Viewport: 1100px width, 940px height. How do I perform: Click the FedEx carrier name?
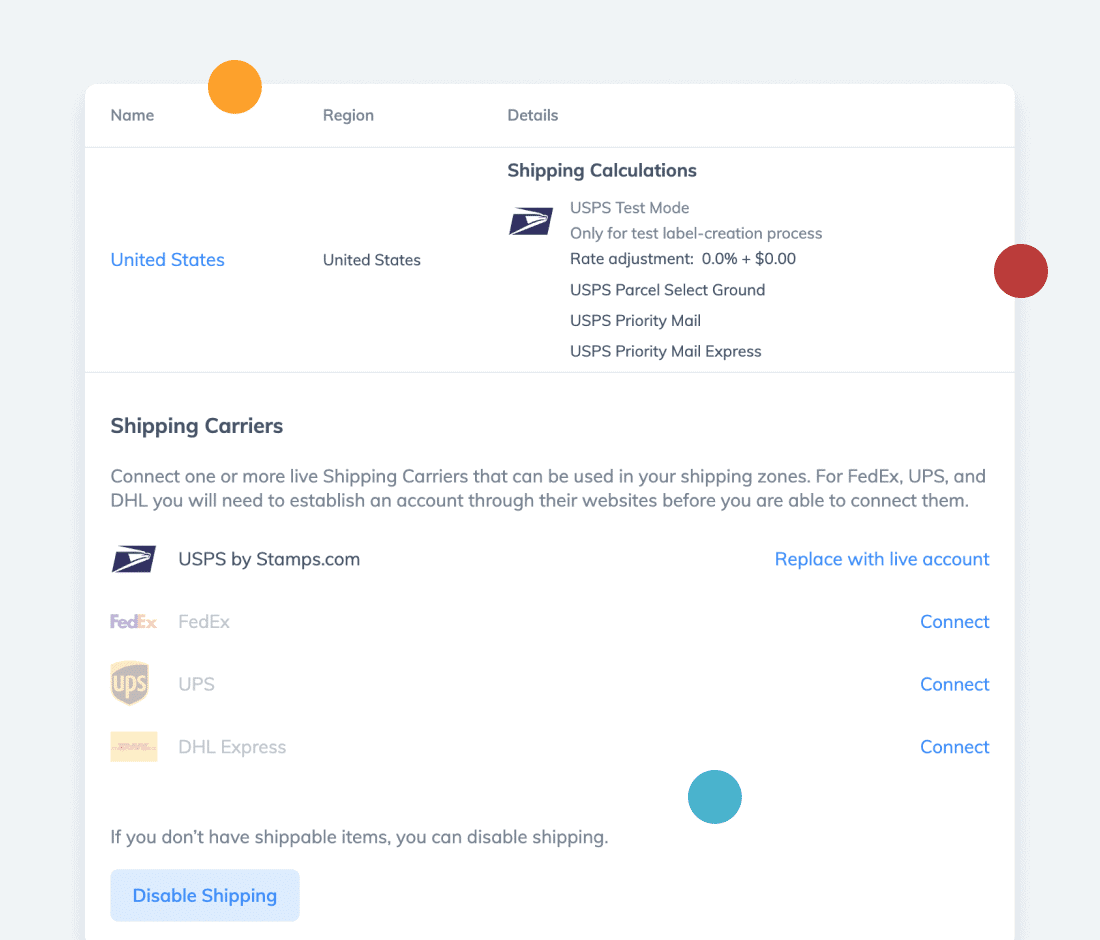203,622
